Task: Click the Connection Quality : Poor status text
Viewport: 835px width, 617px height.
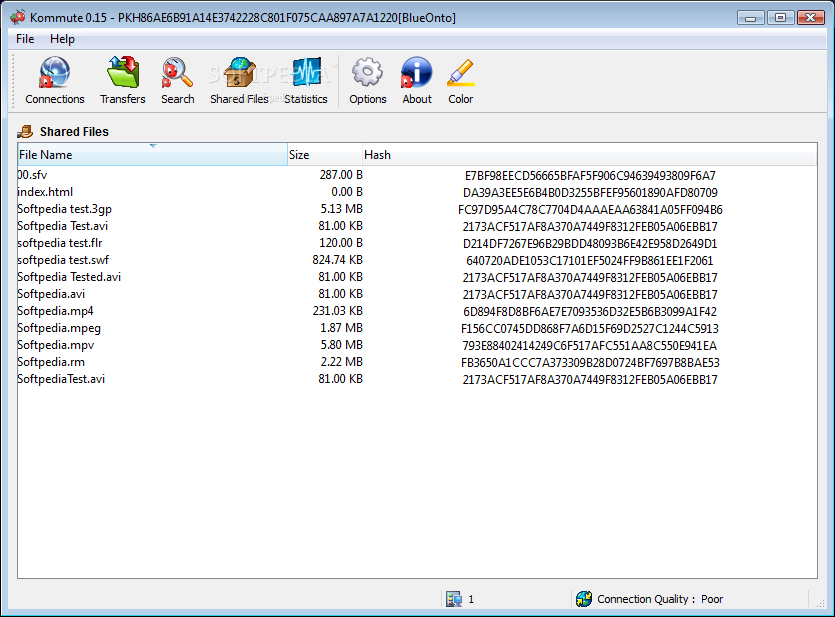Action: [x=660, y=599]
